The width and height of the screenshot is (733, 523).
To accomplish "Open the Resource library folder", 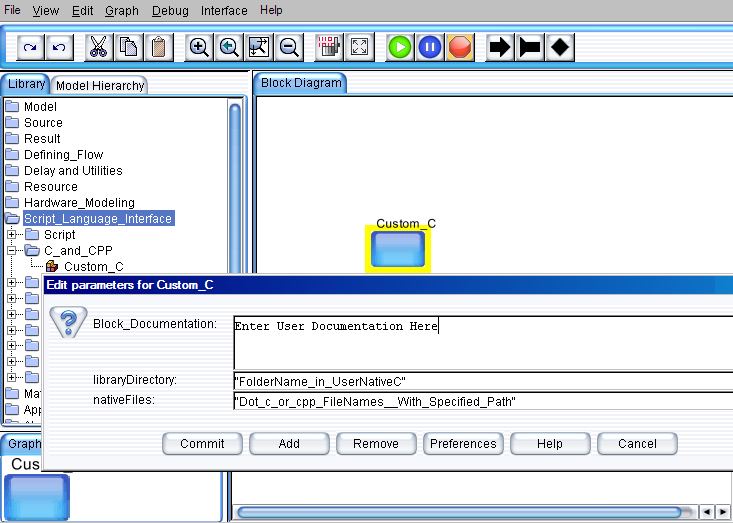I will [x=42, y=186].
